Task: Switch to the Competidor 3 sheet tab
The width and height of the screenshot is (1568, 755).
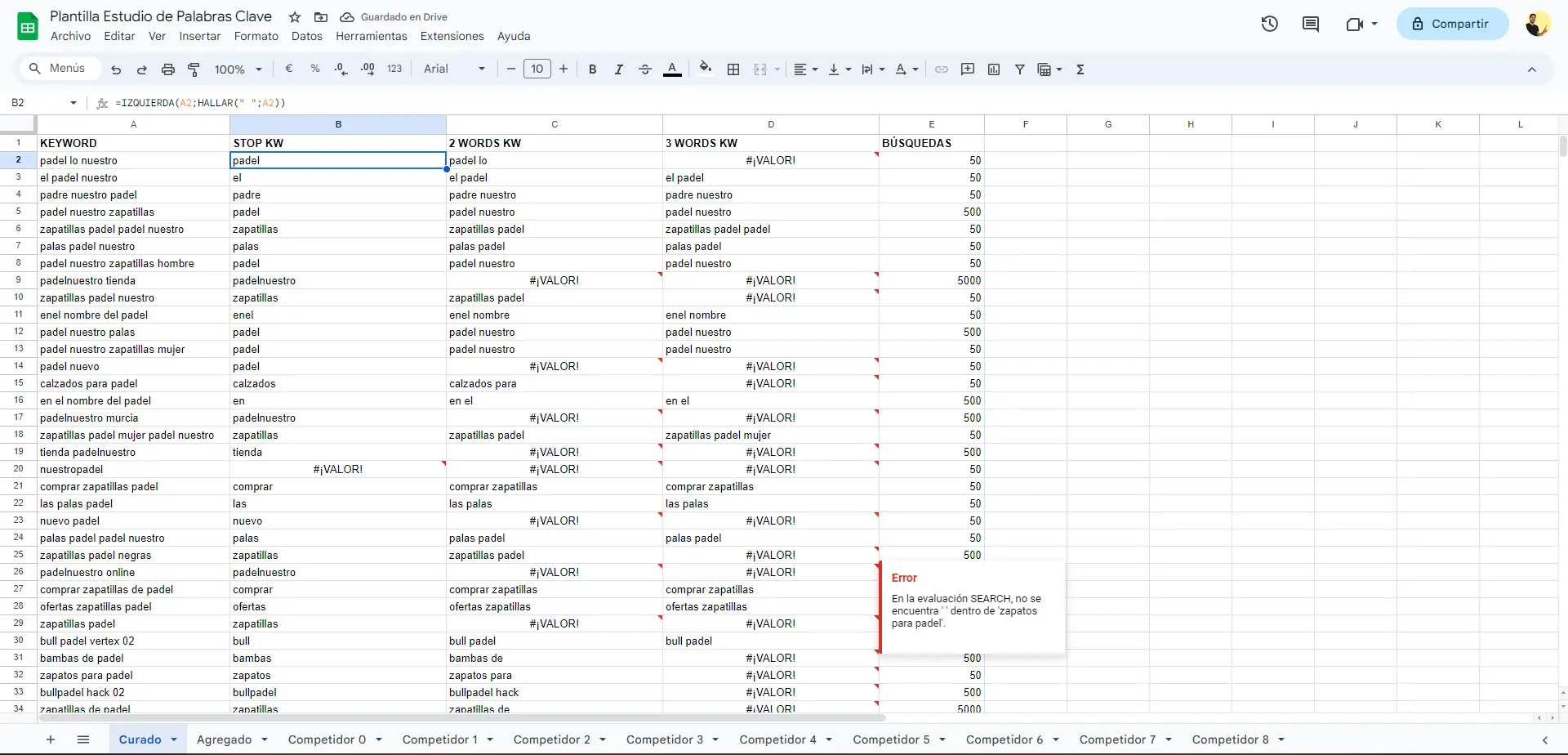Action: click(x=664, y=739)
